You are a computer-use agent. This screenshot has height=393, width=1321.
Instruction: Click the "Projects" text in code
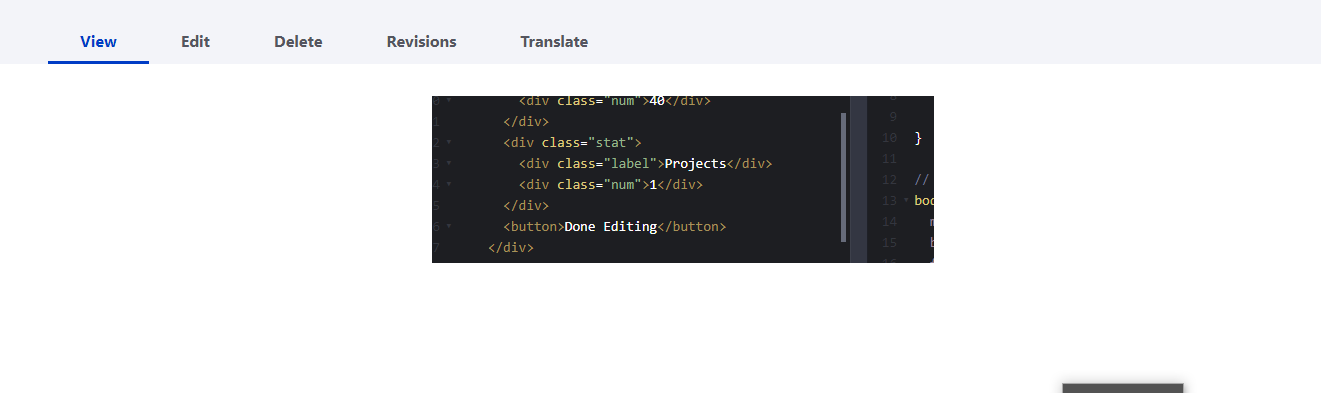tap(695, 164)
